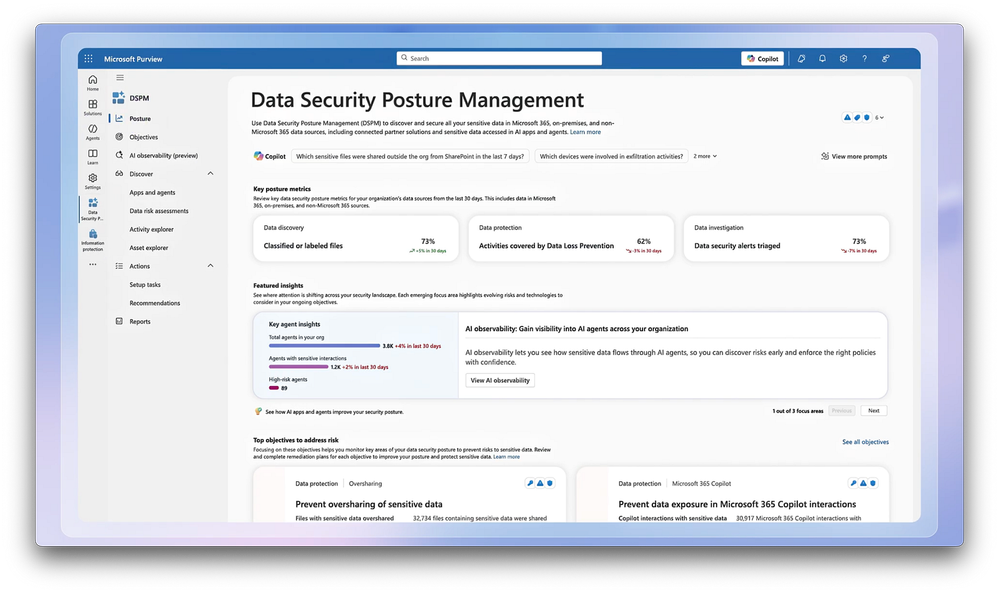Open Prevent data exposure in Copilot interactions card
999x593 pixels.
[732, 496]
